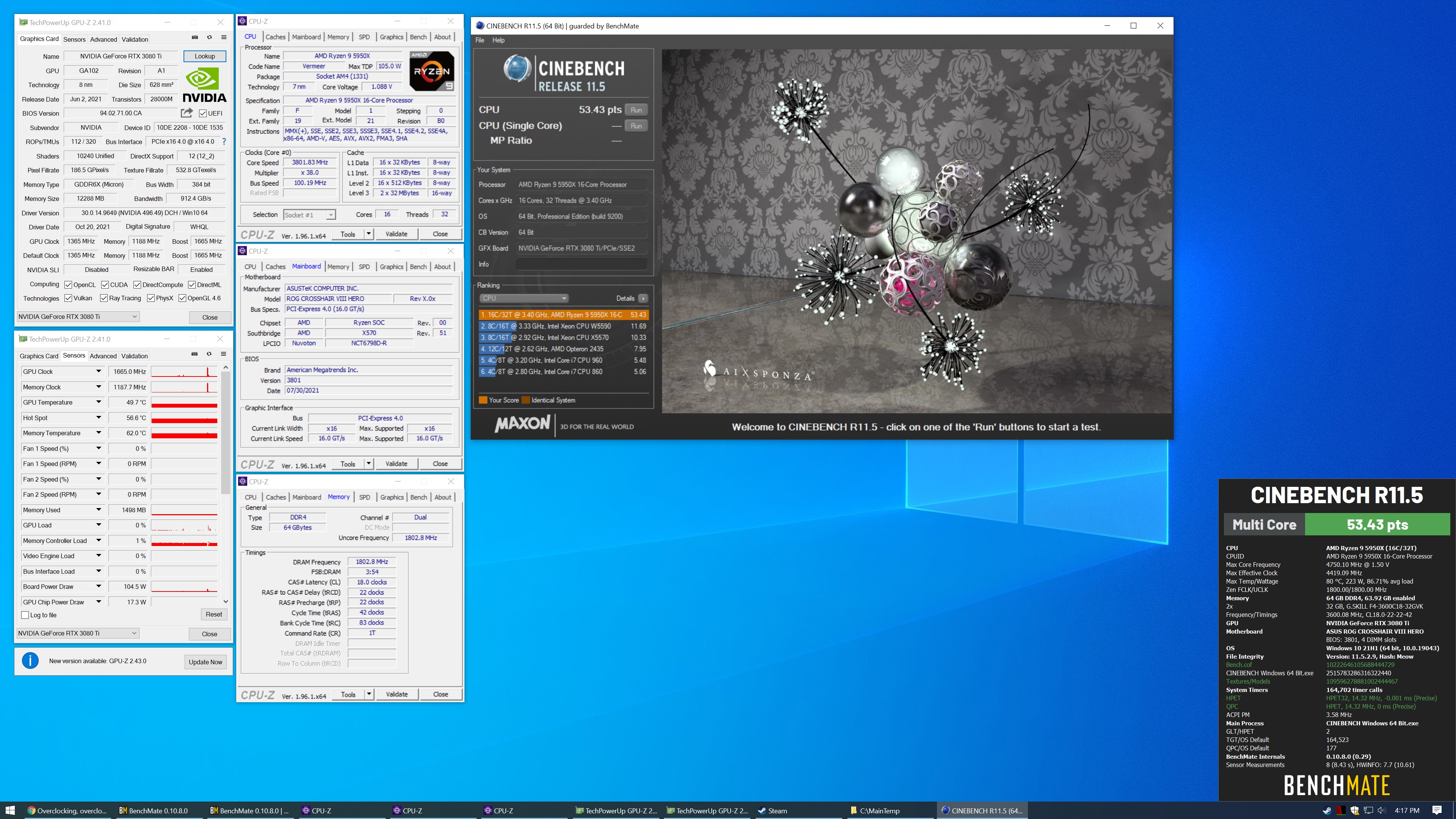Screen dimensions: 1456x819
Task: Open Tools dropdown arrow in top CPU-Z window
Action: 369,234
